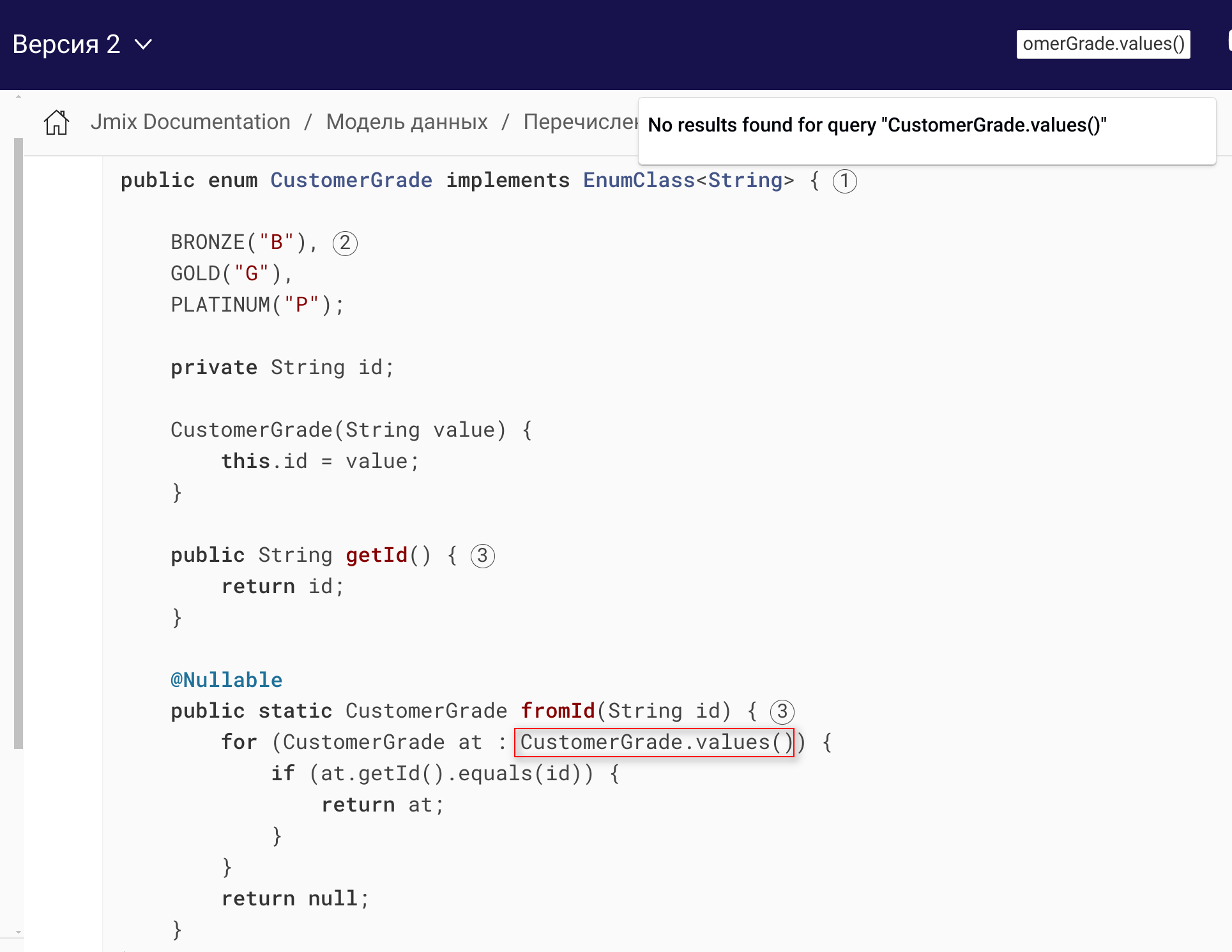Open the Jmix Documentation breadcrumb link

coord(190,122)
